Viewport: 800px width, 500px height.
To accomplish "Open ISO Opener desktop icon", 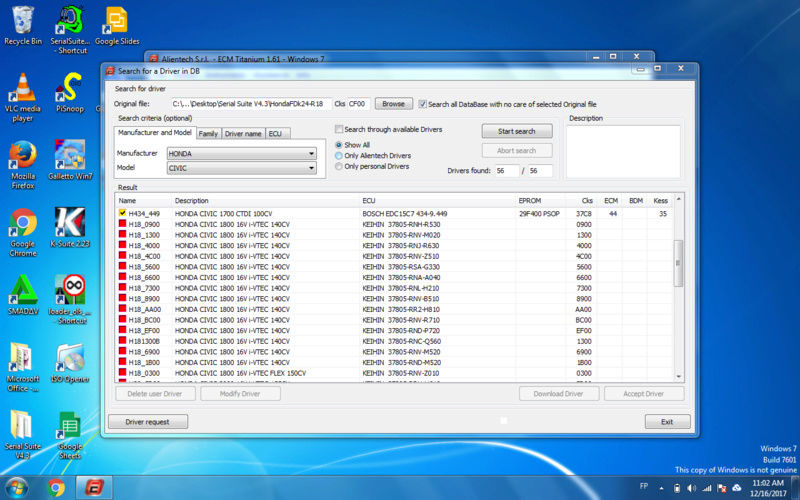I will [x=70, y=362].
